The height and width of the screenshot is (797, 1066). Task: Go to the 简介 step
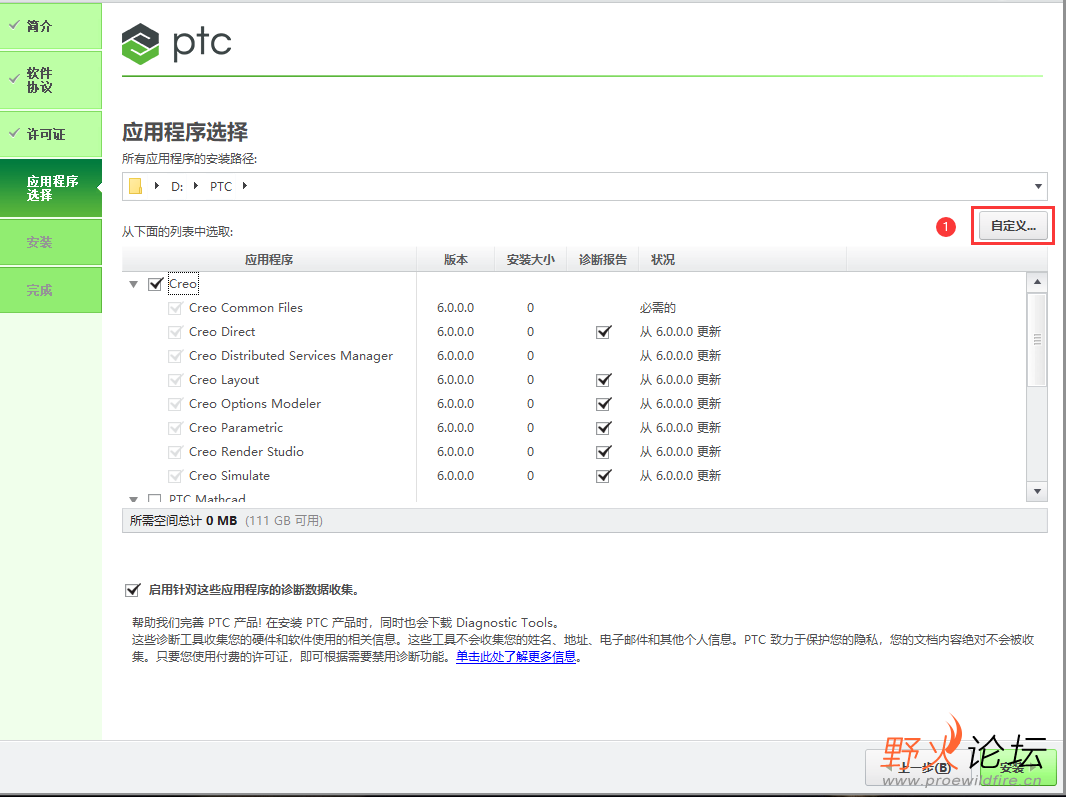click(51, 26)
